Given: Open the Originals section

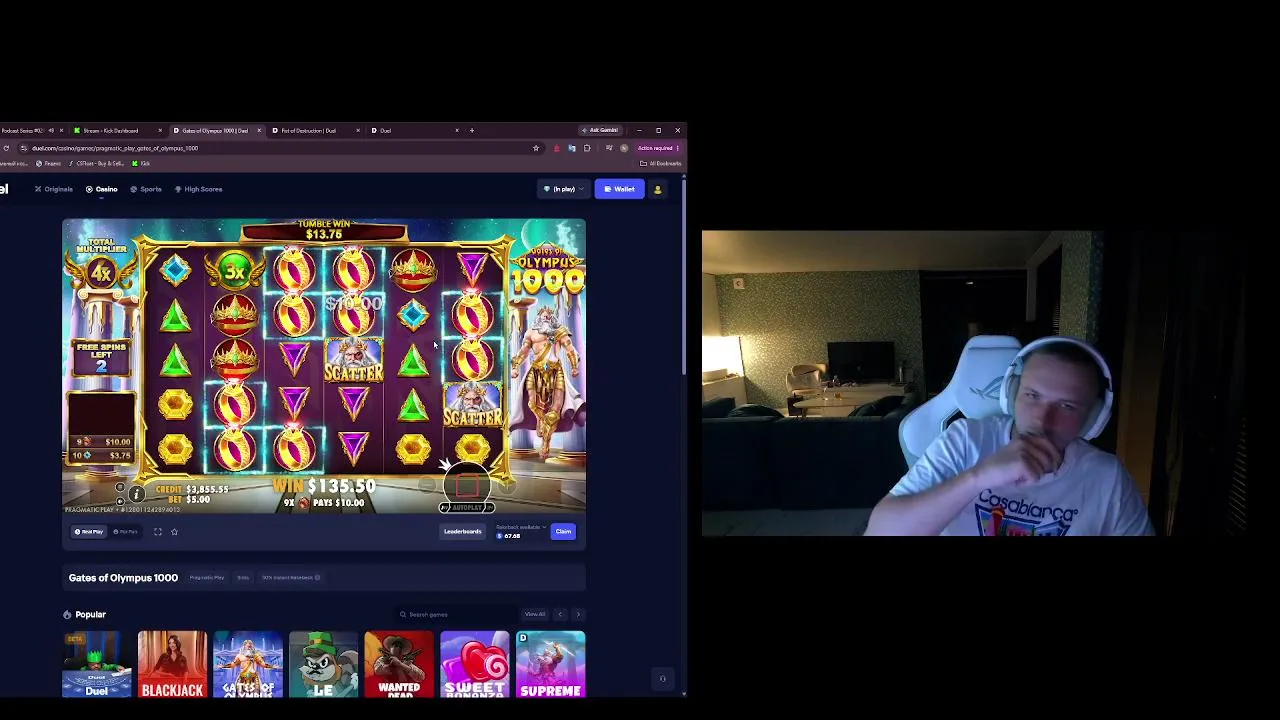Looking at the screenshot, I should (54, 189).
